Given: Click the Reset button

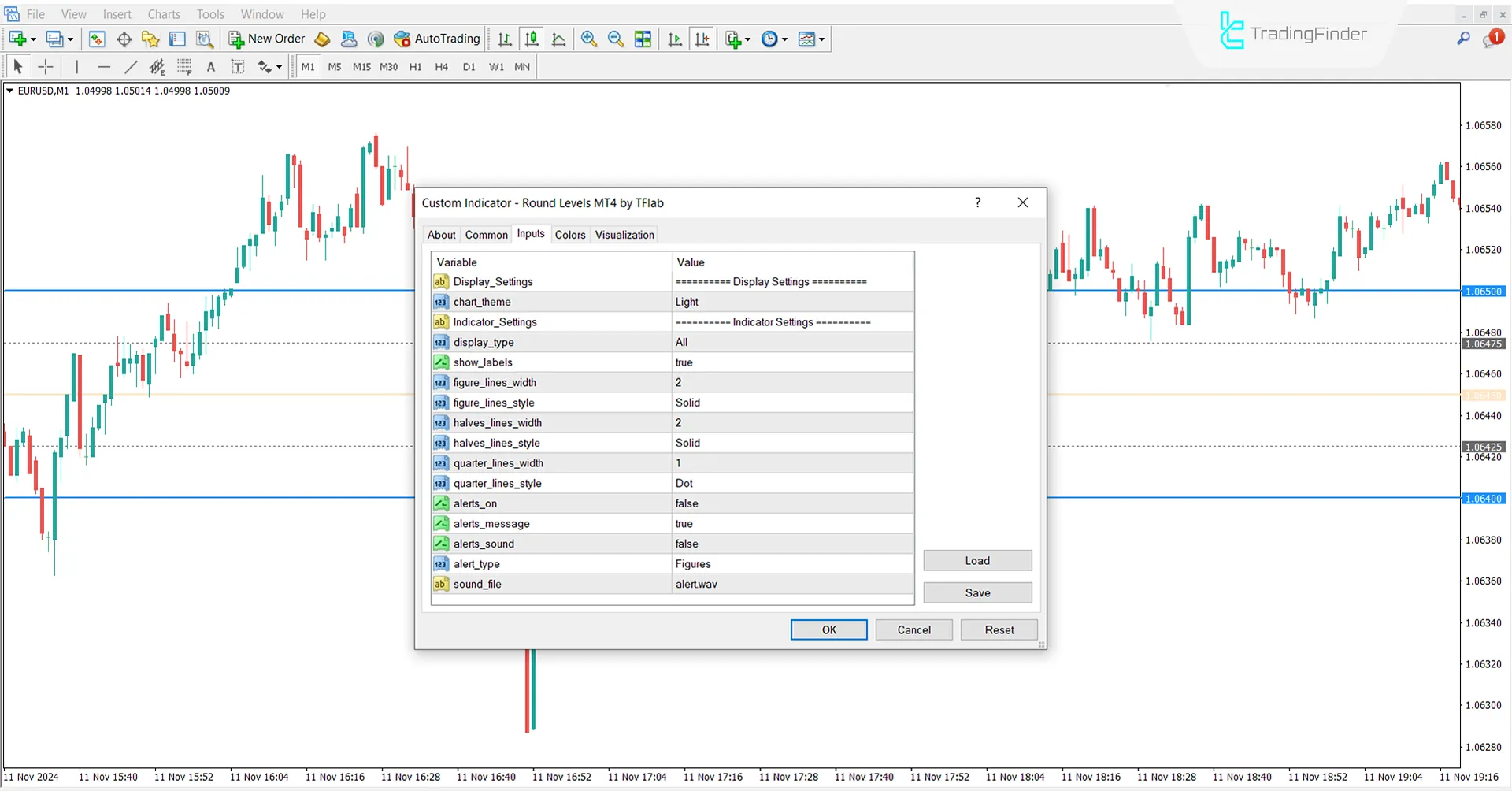Looking at the screenshot, I should (998, 629).
